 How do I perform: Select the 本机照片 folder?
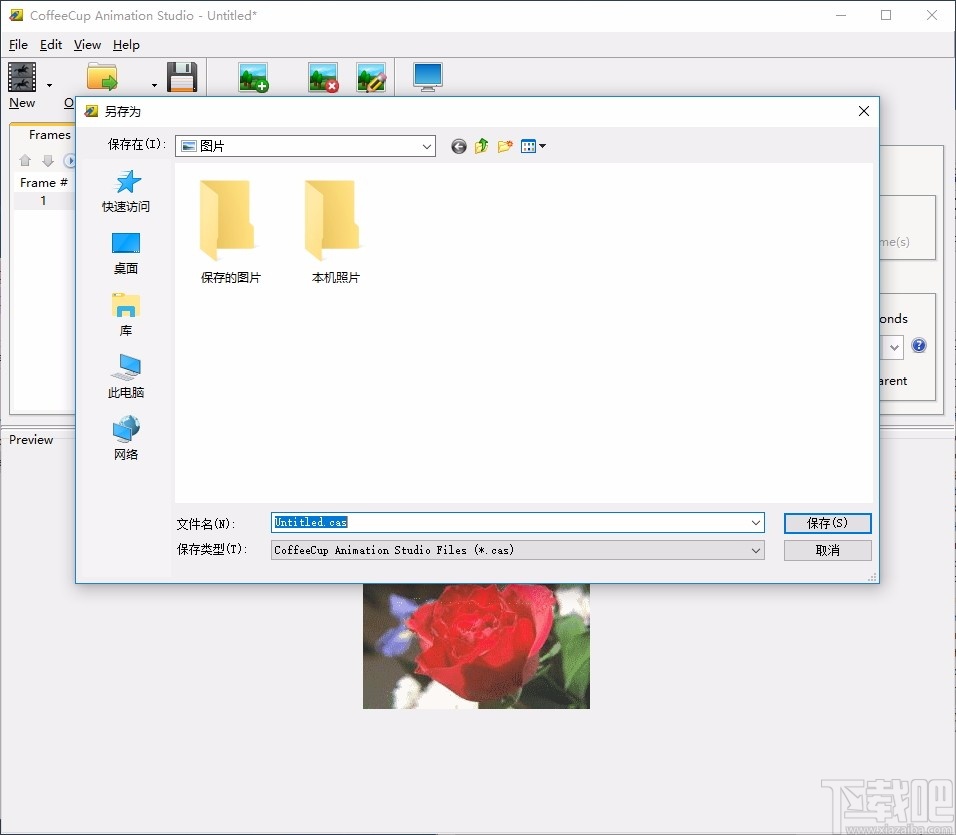point(335,232)
